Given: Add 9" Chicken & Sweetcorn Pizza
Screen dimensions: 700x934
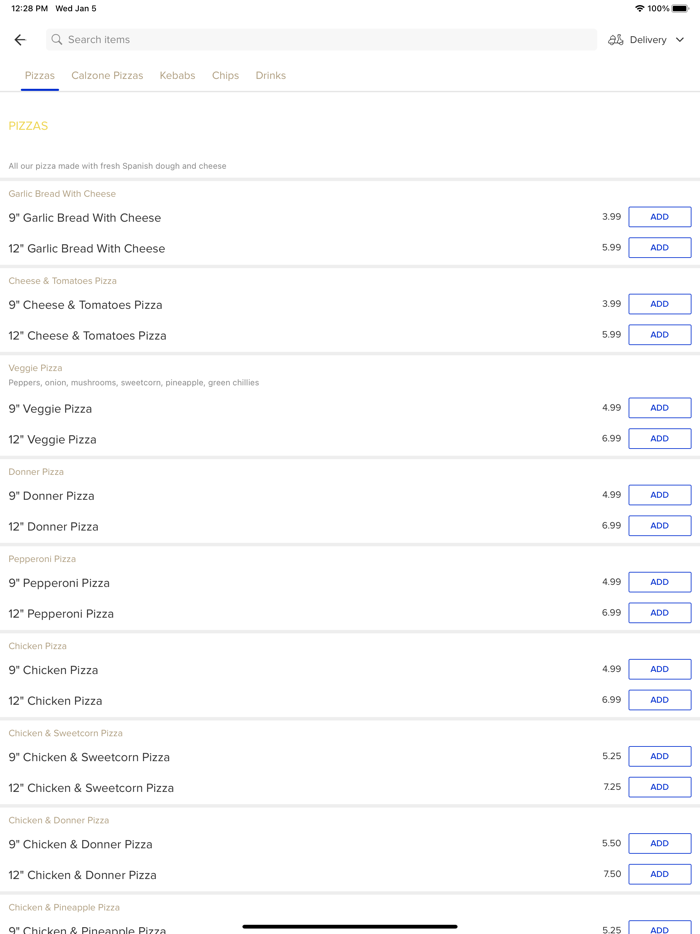Looking at the screenshot, I should coord(659,757).
